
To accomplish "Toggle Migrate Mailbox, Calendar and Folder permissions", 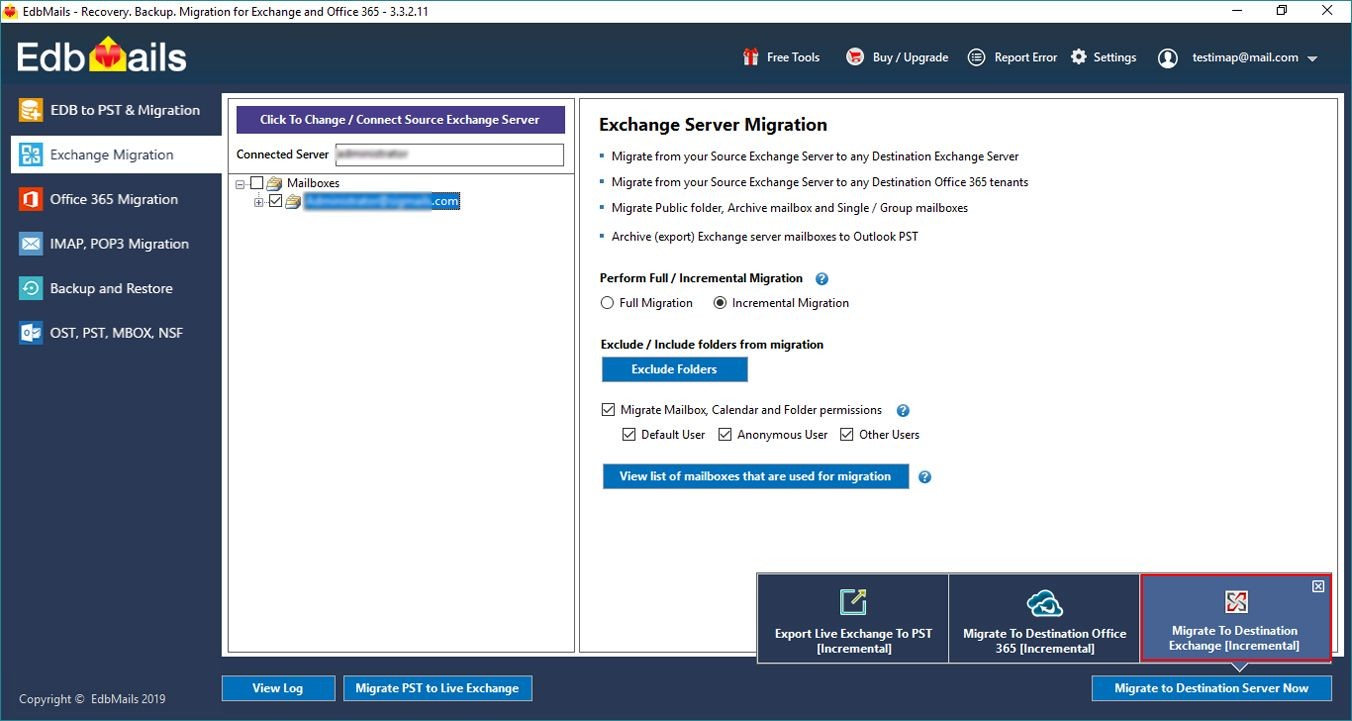I will (608, 410).
